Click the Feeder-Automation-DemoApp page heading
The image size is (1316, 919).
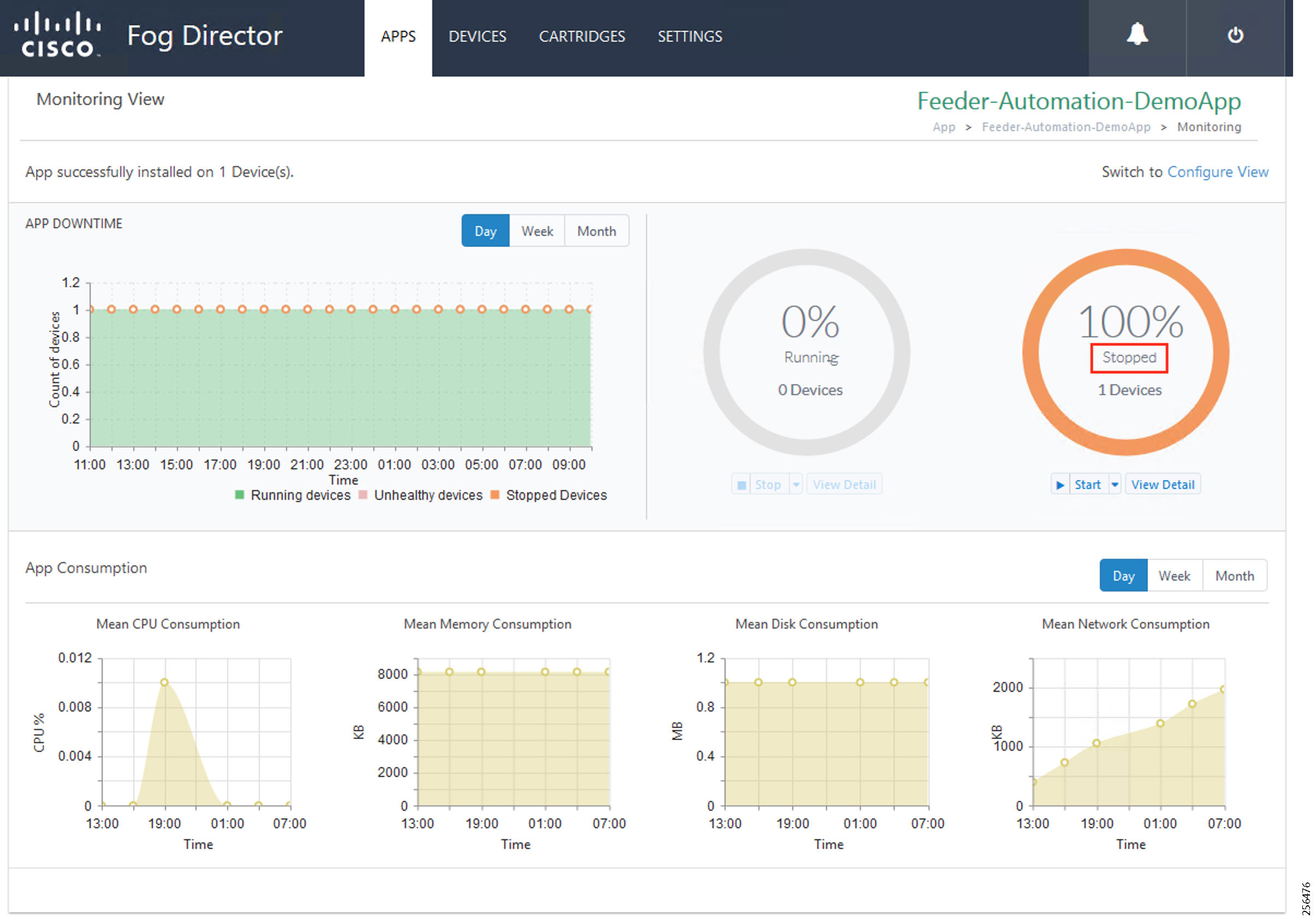point(1078,101)
